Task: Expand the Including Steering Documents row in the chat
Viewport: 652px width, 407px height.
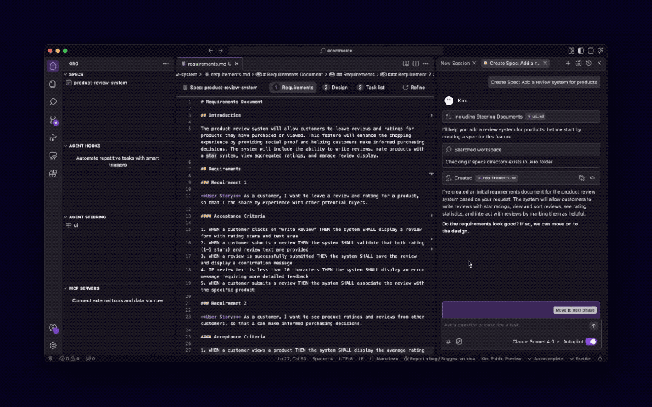Action: coord(521,116)
